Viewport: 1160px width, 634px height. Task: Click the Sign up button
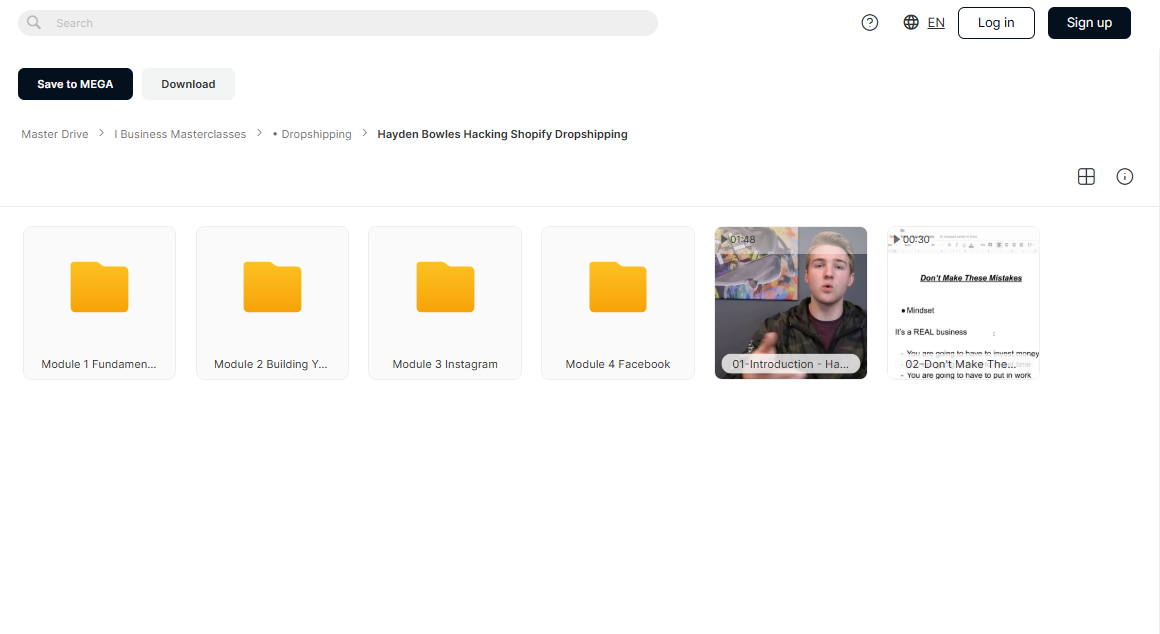[x=1089, y=23]
